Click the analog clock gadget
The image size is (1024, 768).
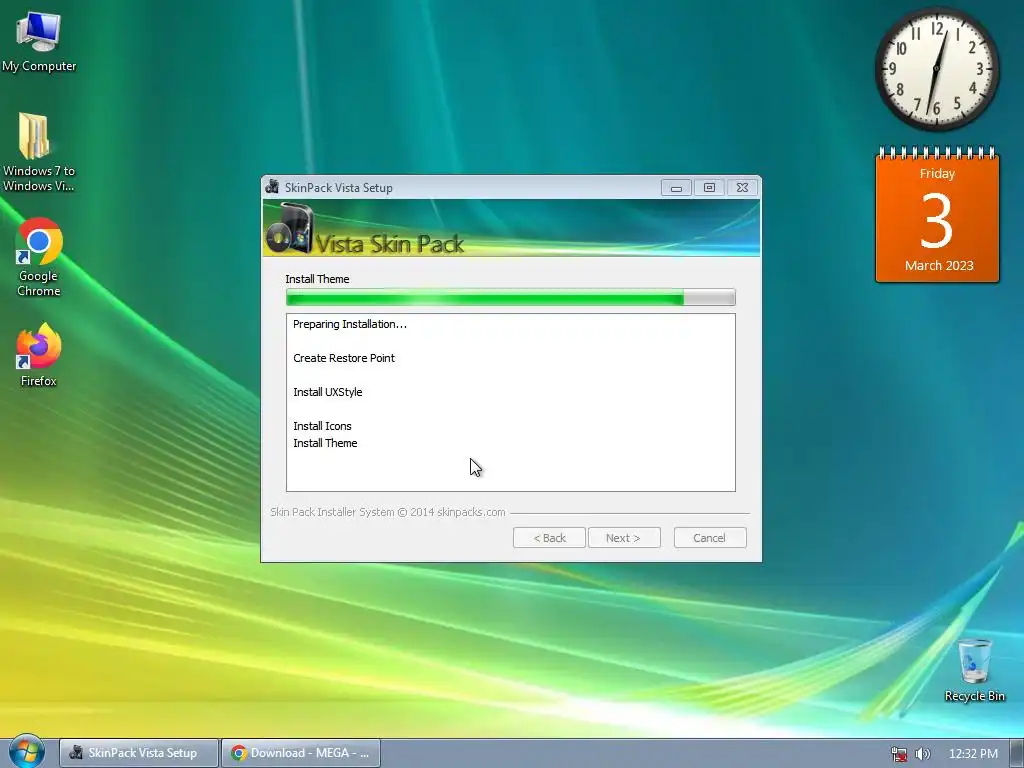(x=937, y=69)
